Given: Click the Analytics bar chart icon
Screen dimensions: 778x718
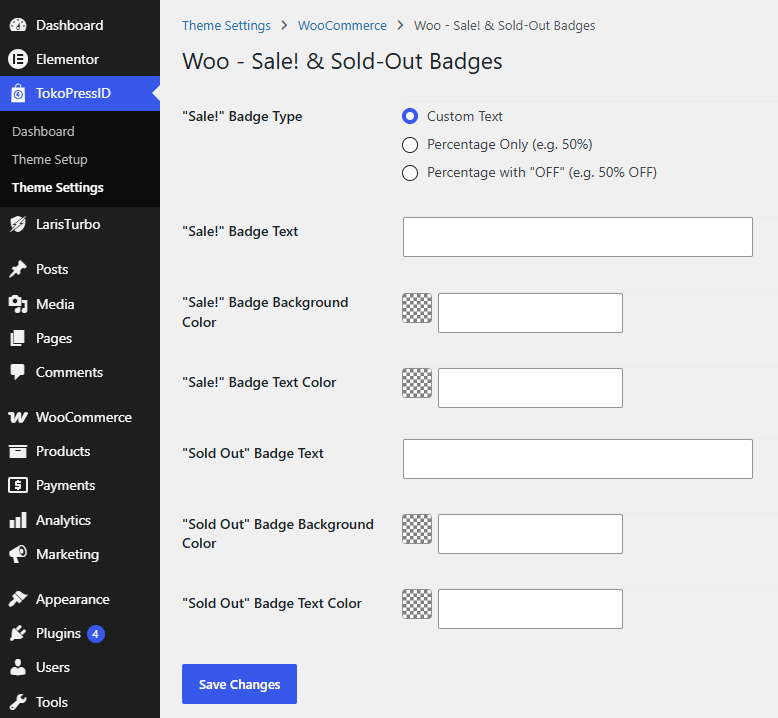Looking at the screenshot, I should (18, 521).
